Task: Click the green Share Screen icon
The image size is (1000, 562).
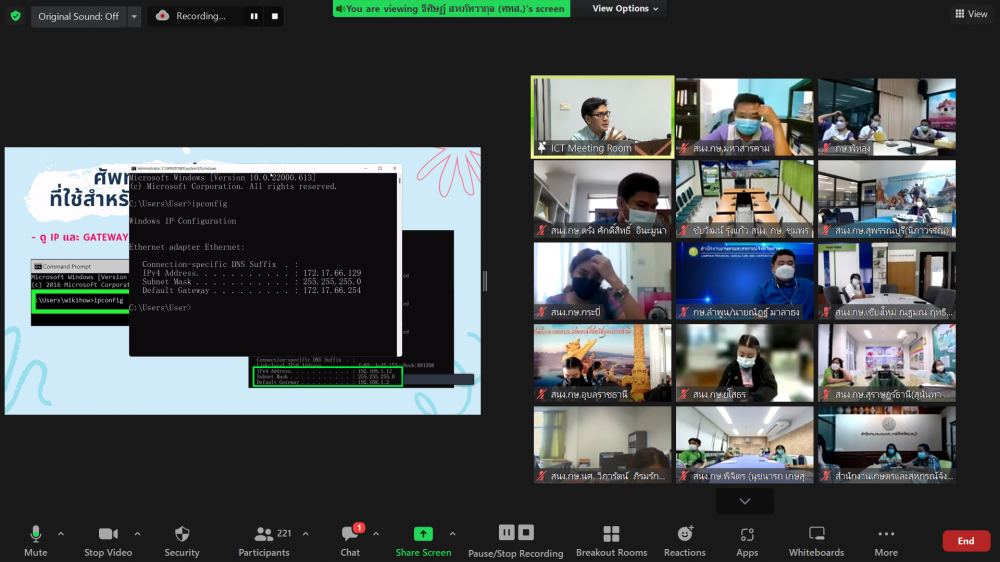Action: (x=423, y=535)
